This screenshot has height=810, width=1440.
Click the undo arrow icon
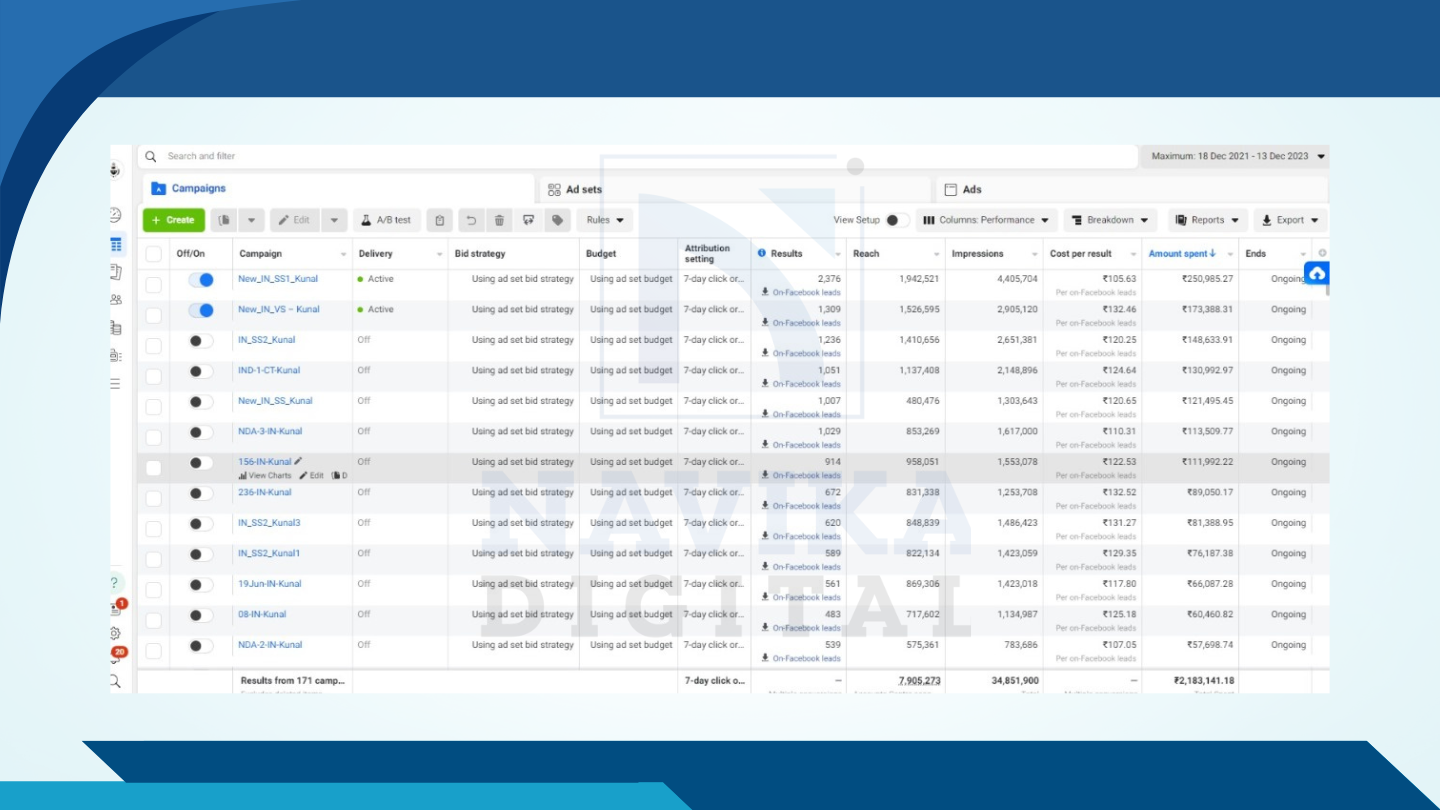tap(471, 220)
